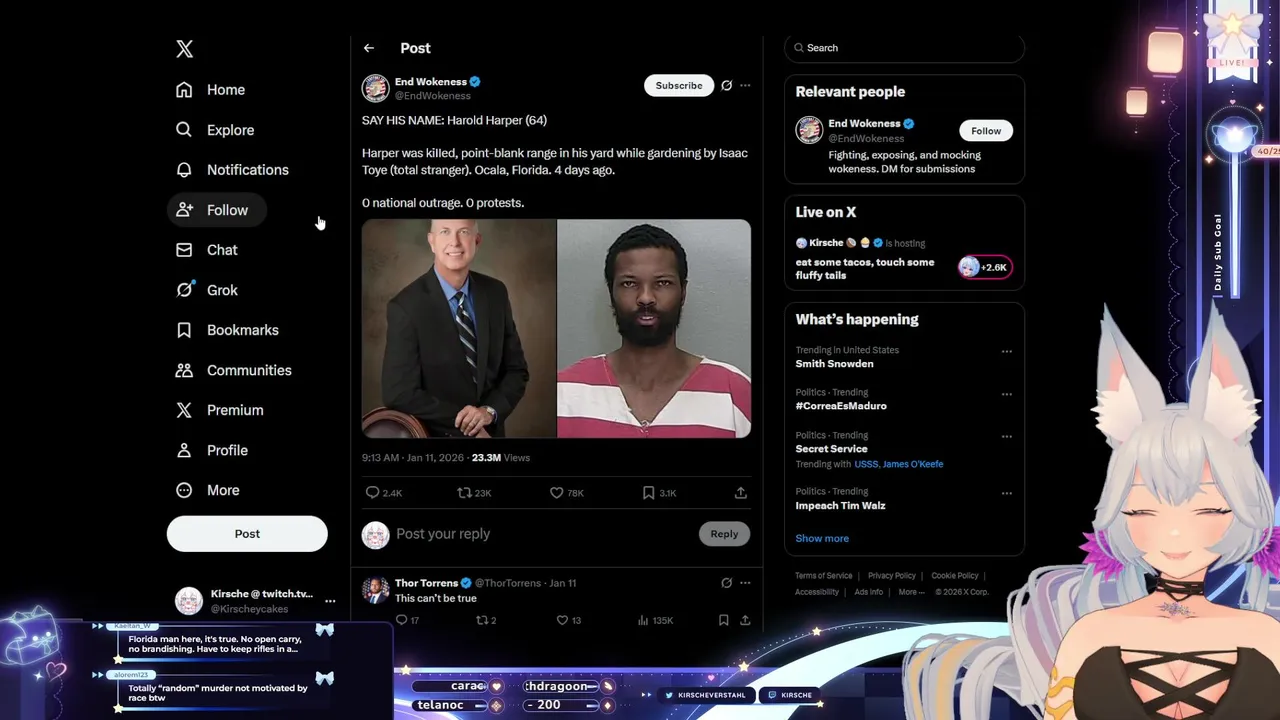Screen dimensions: 1280x720
Task: Open the right mugshot photo
Action: click(654, 329)
